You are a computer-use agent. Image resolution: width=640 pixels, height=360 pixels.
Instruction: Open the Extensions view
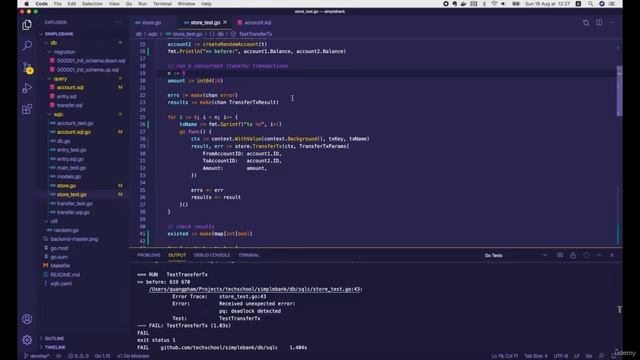tap(27, 109)
